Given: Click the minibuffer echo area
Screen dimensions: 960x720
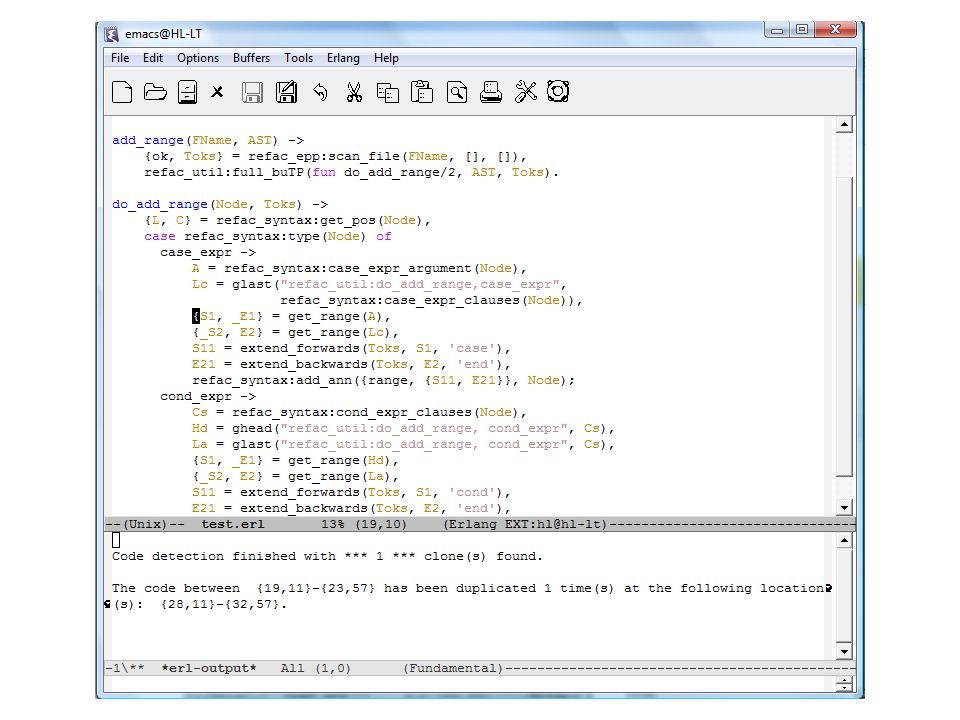Looking at the screenshot, I should click(470, 684).
